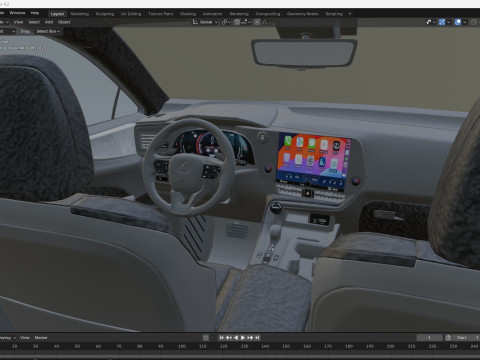Open proportional editing falloff curve icon
480x360 pixels.
pos(266,22)
